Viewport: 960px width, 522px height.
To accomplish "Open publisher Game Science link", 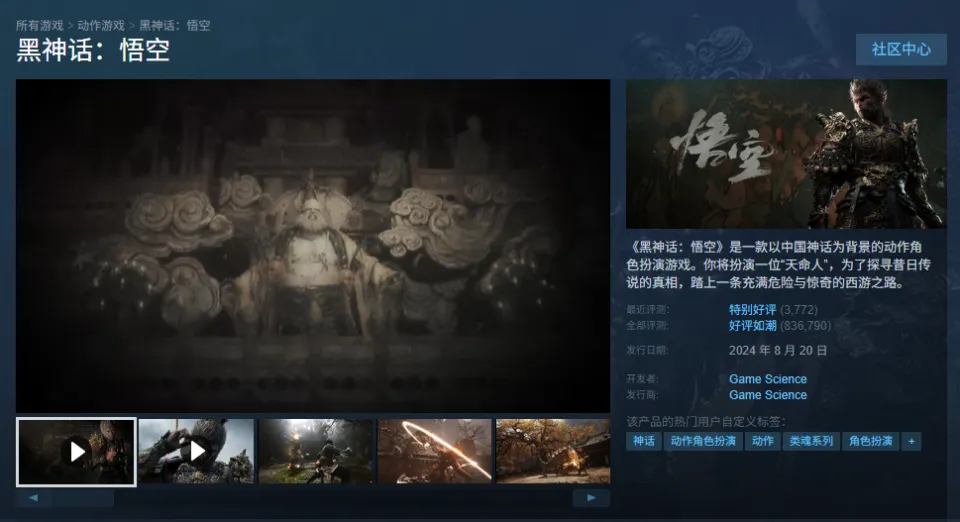I will coord(768,395).
